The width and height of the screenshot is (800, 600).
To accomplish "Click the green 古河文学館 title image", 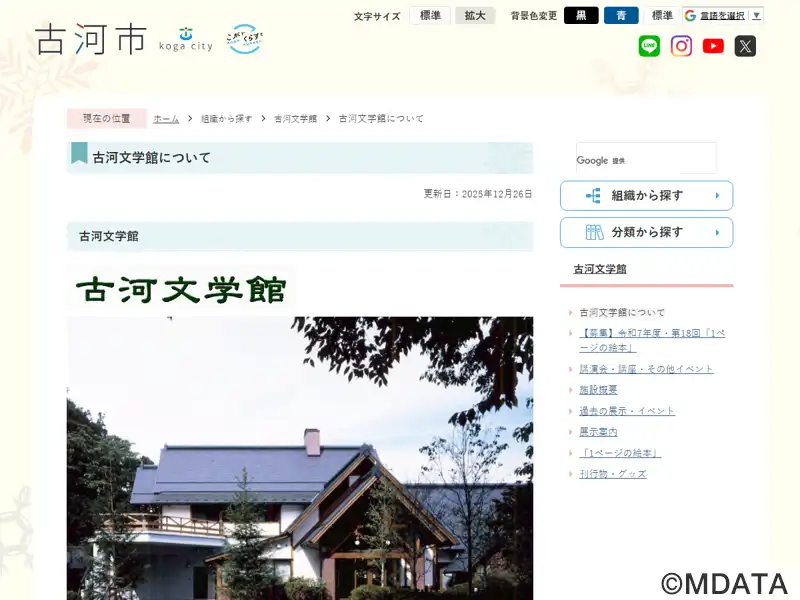I will 181,289.
